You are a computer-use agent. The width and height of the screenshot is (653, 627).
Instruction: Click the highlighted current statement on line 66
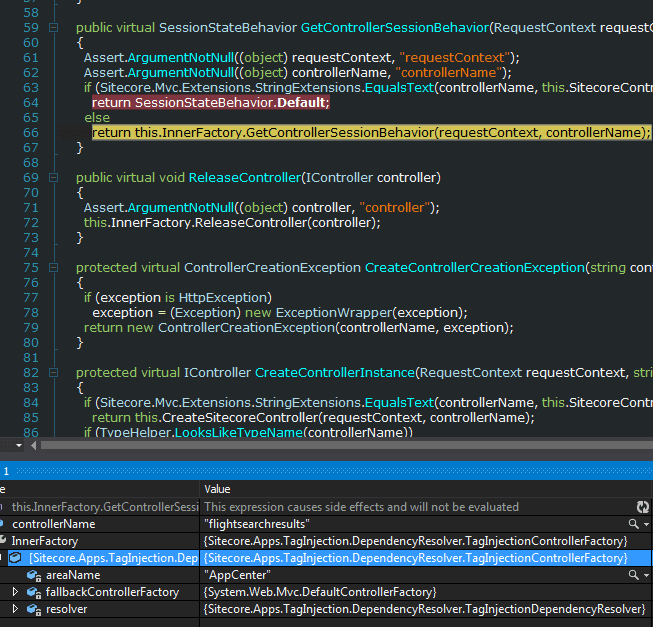point(371,132)
